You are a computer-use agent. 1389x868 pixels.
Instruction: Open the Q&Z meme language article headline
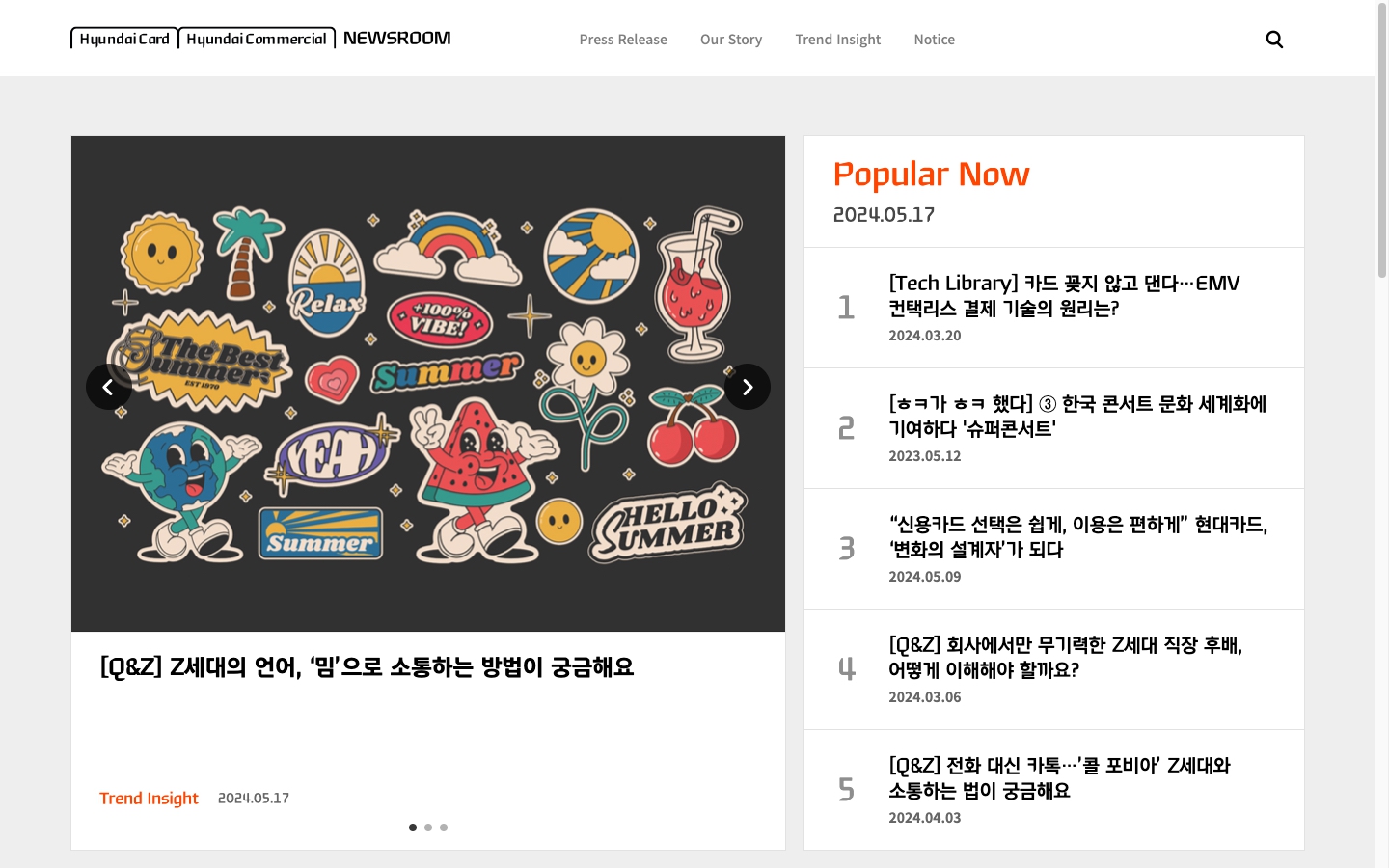point(367,666)
